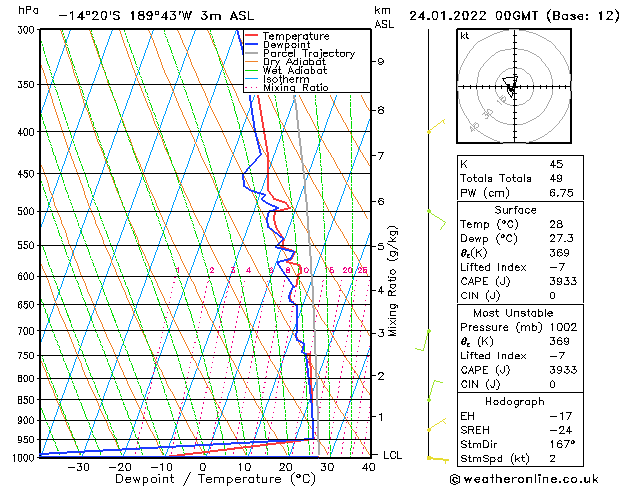The height and width of the screenshot is (486, 629).
Task: Click the PW (cm) value 6.75
Action: (561, 193)
